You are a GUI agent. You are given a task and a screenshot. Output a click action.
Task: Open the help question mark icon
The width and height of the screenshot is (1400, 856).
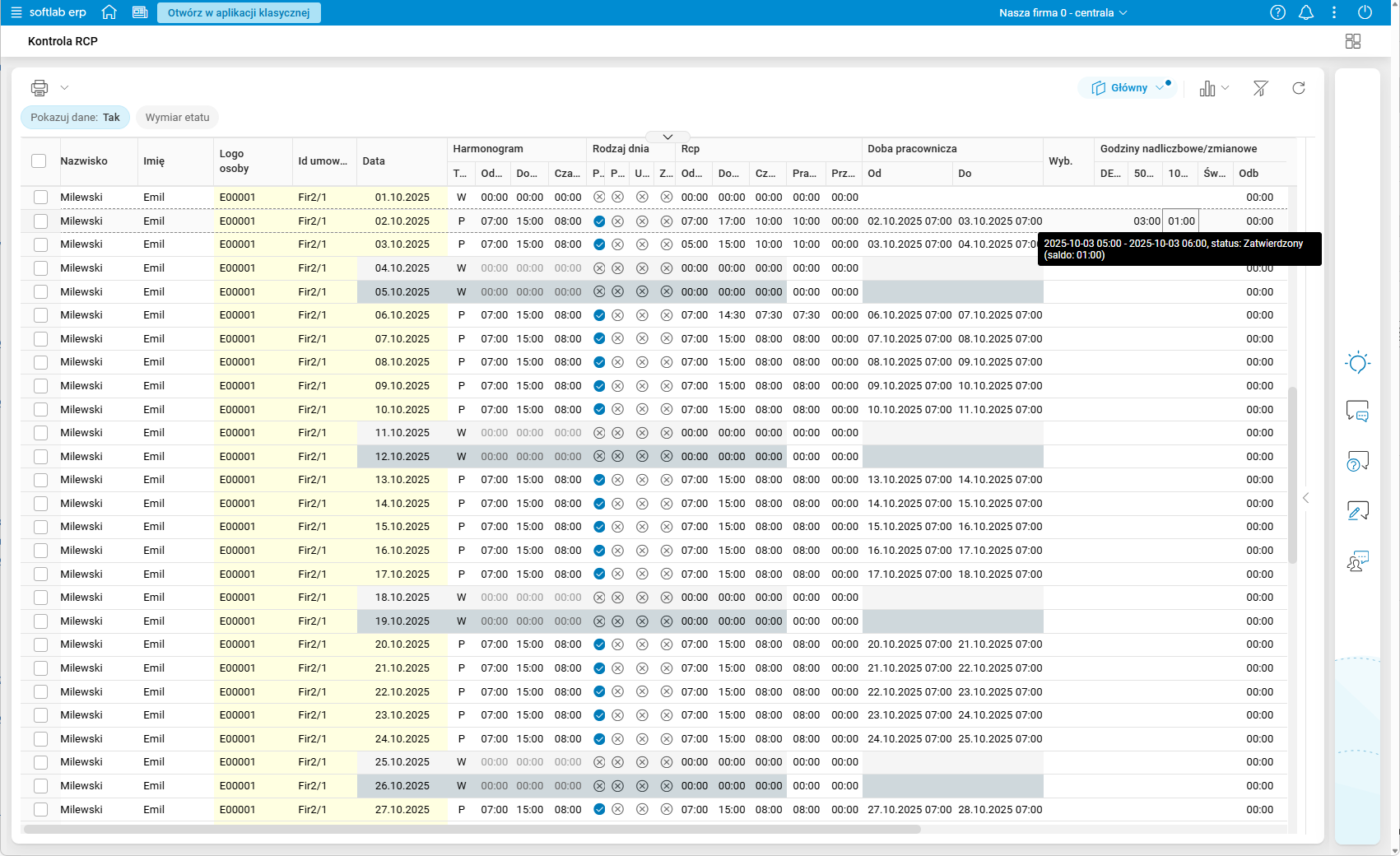point(1277,12)
